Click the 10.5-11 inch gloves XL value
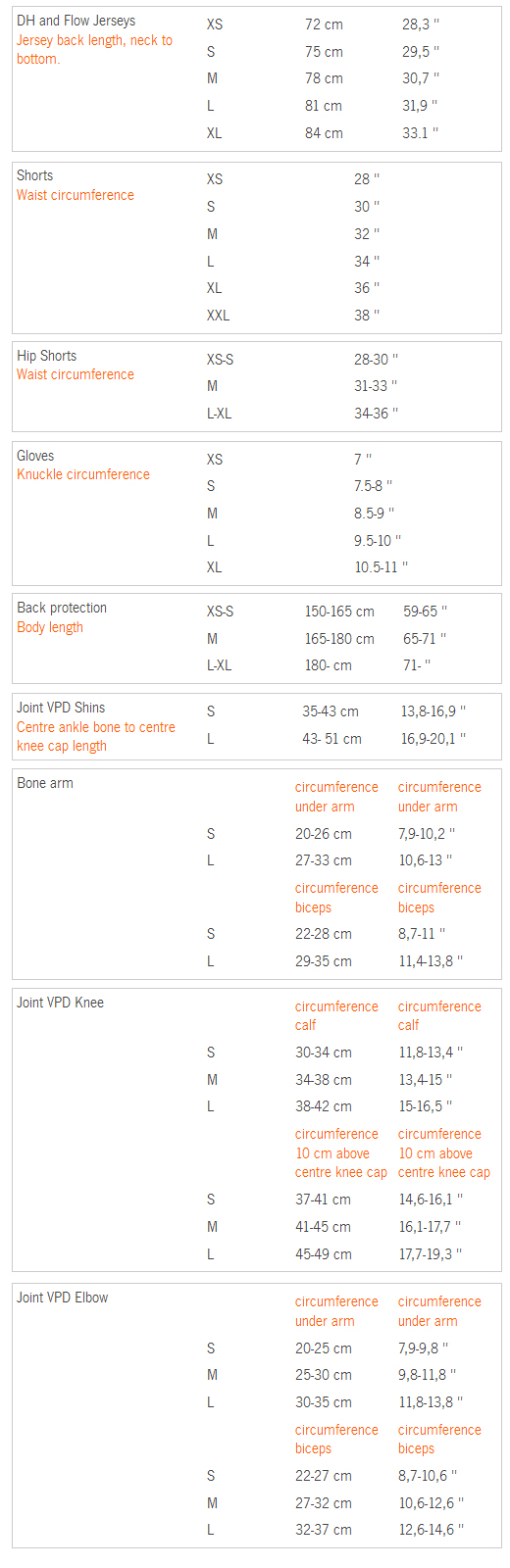 (x=381, y=567)
